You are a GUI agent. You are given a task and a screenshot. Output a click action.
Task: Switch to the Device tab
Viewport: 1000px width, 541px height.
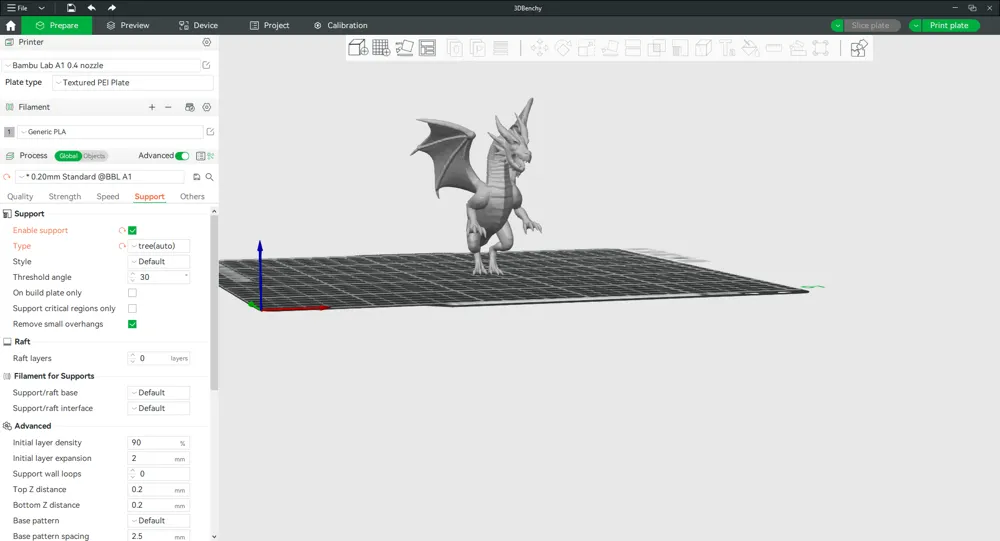pos(198,26)
